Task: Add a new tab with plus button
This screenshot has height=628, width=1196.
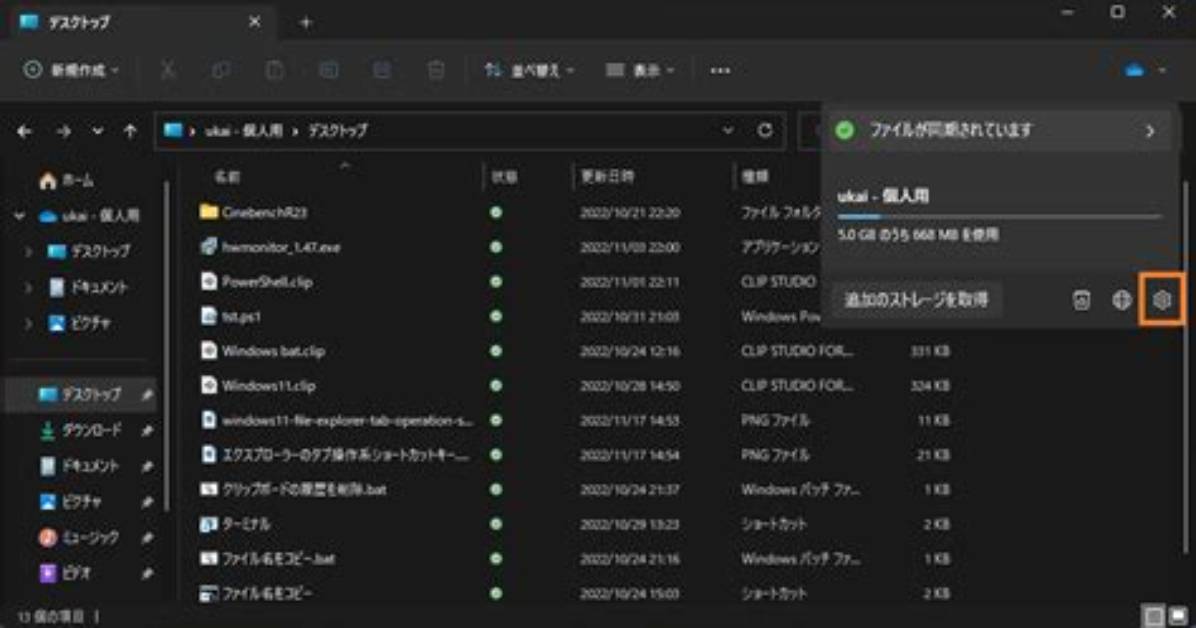Action: pos(306,23)
